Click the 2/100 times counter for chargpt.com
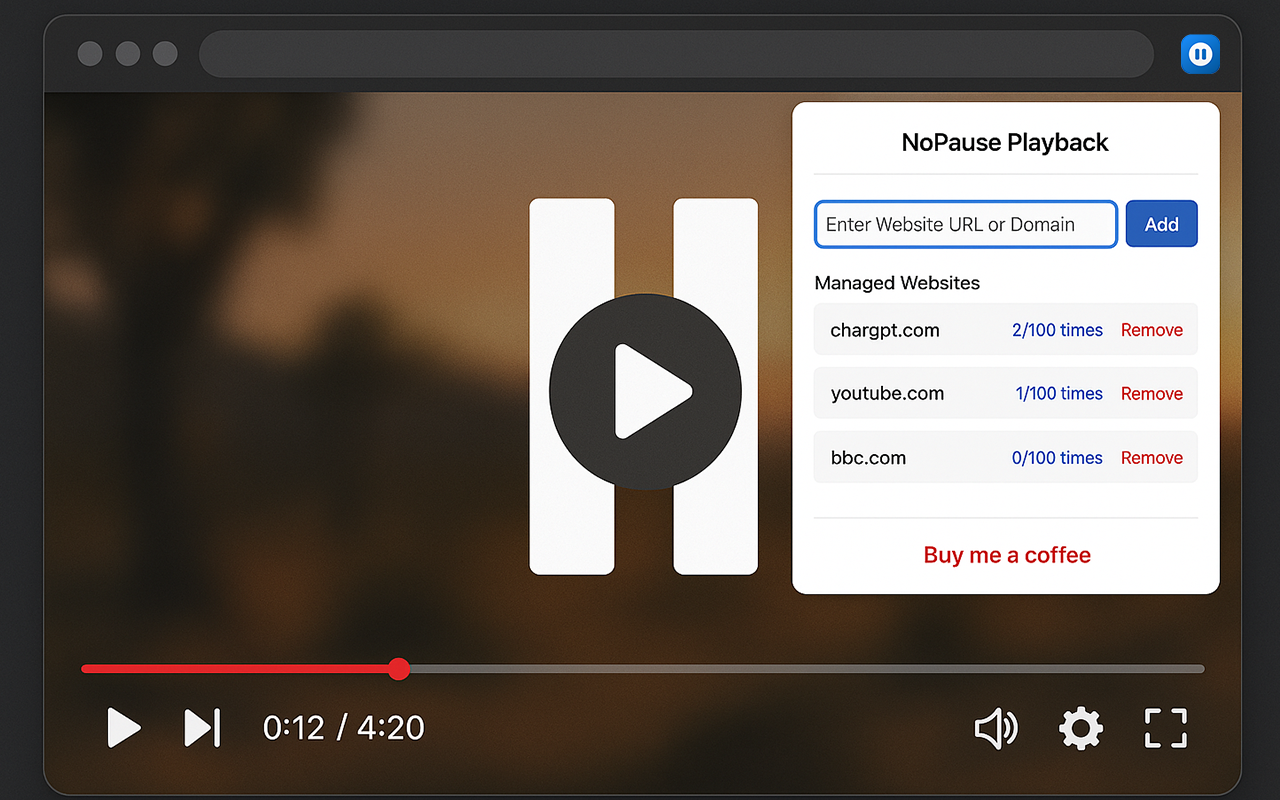 click(1057, 329)
